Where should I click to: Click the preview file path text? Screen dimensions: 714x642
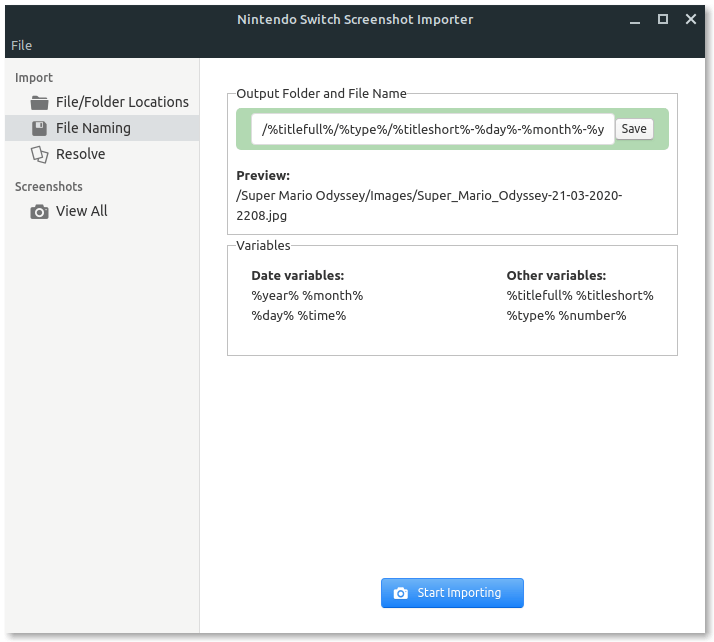(x=428, y=205)
